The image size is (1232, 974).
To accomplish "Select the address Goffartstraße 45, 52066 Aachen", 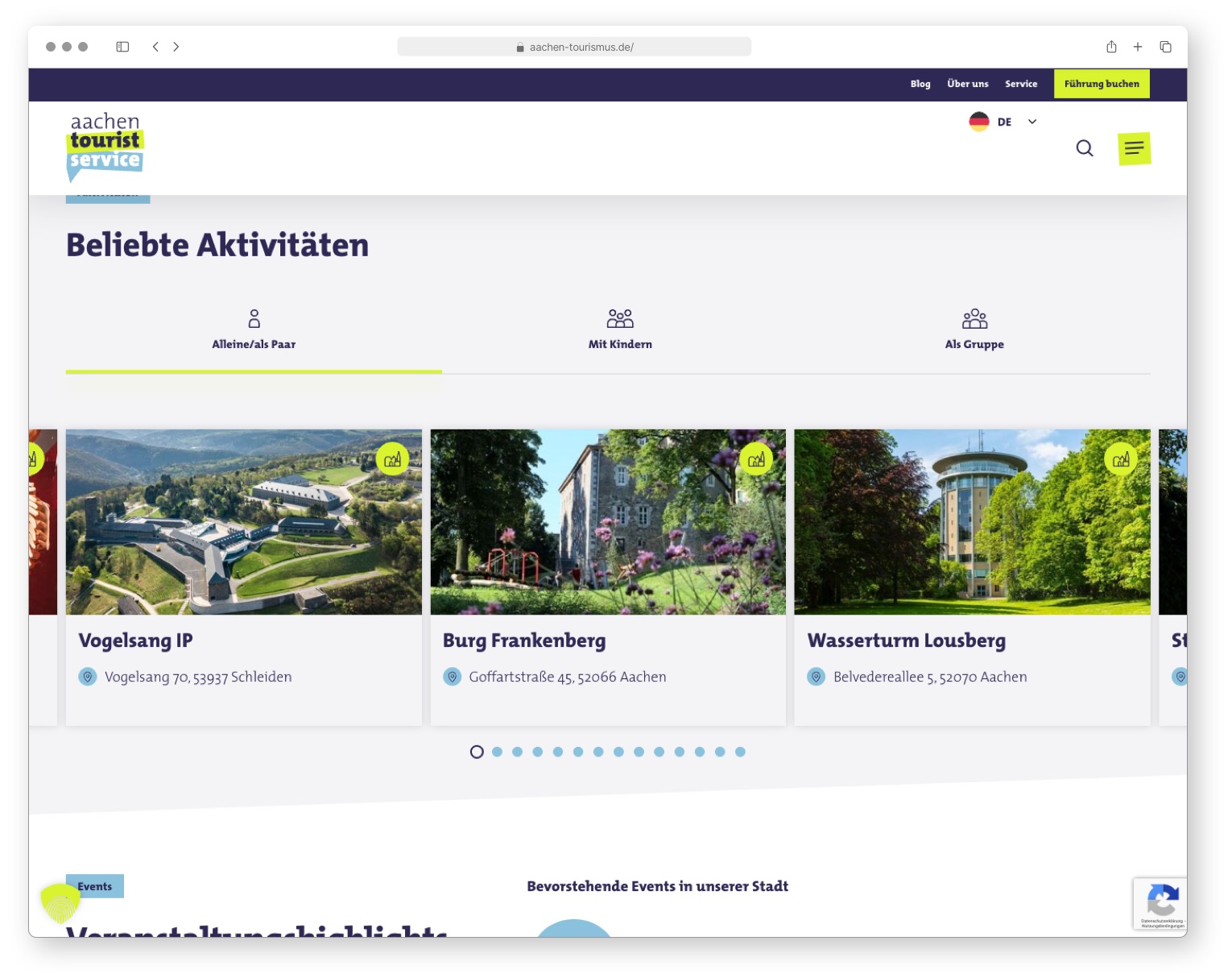I will pos(568,678).
